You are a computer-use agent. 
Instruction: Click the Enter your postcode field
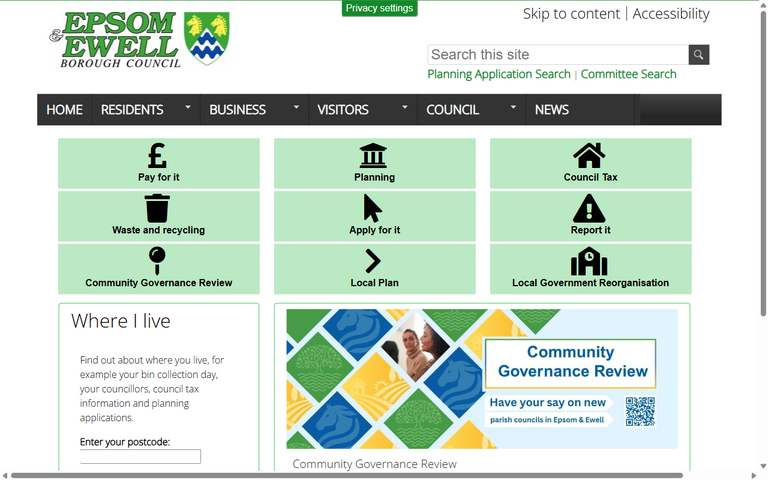coord(140,457)
